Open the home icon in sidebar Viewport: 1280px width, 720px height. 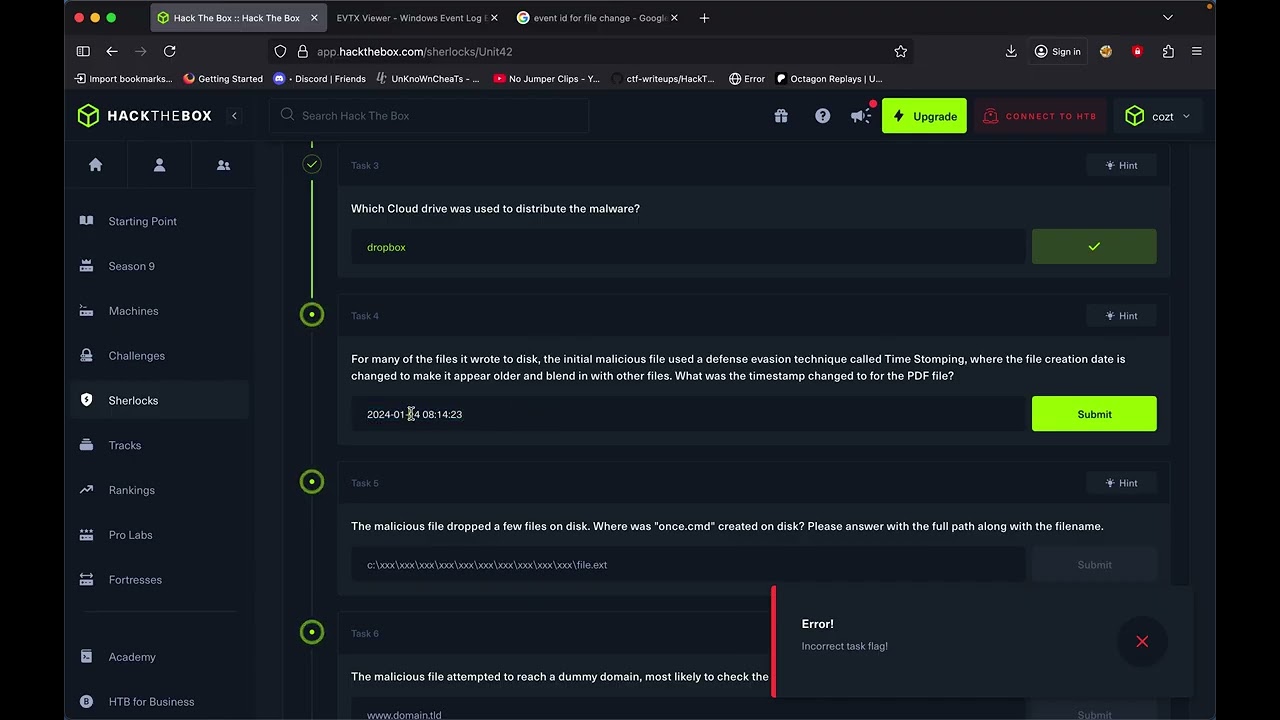pos(96,165)
